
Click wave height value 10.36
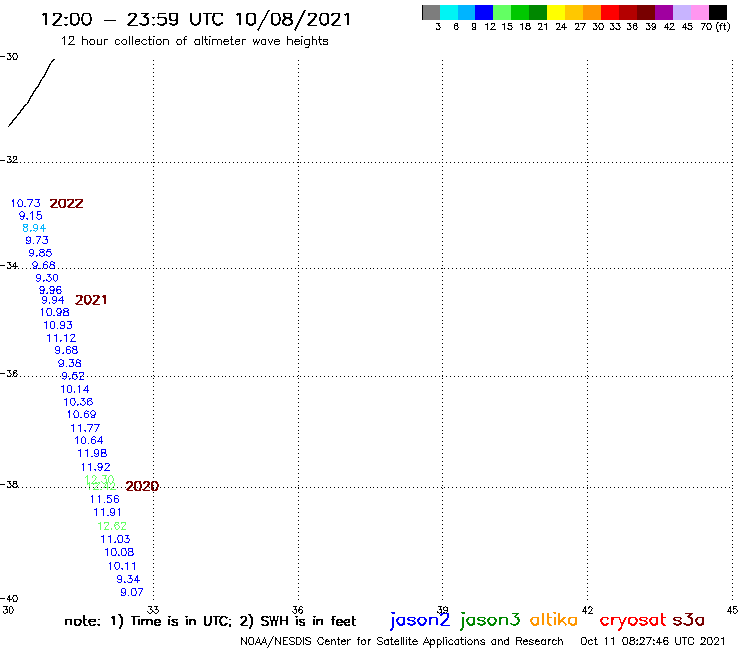point(78,402)
